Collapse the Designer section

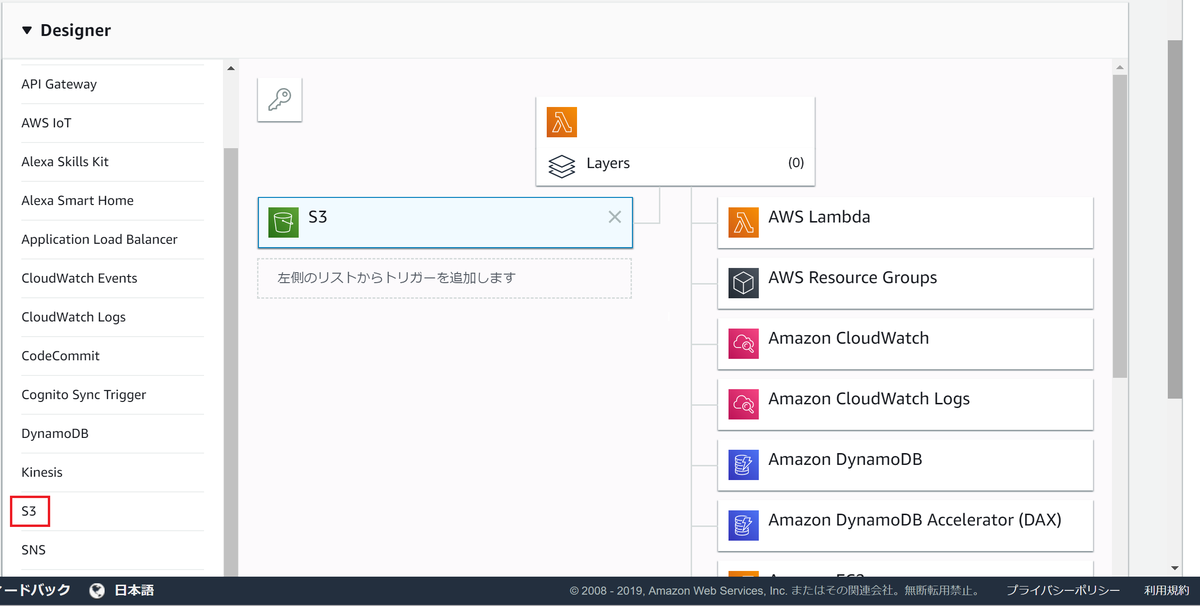(x=27, y=31)
